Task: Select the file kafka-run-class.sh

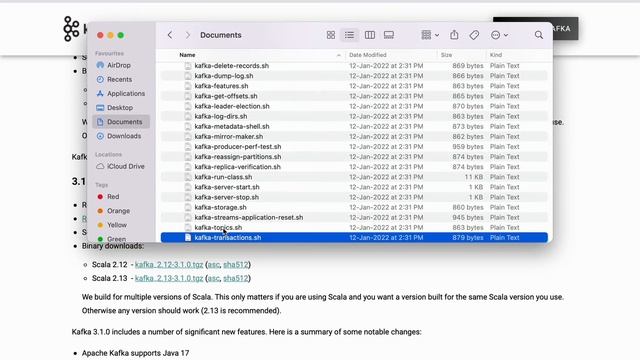Action: (x=223, y=177)
